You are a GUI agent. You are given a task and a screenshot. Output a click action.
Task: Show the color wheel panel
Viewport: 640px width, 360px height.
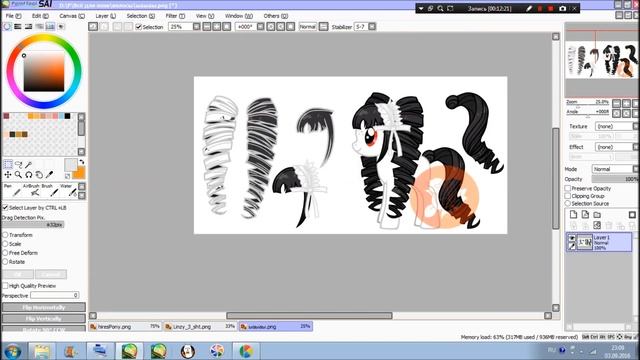point(7,27)
